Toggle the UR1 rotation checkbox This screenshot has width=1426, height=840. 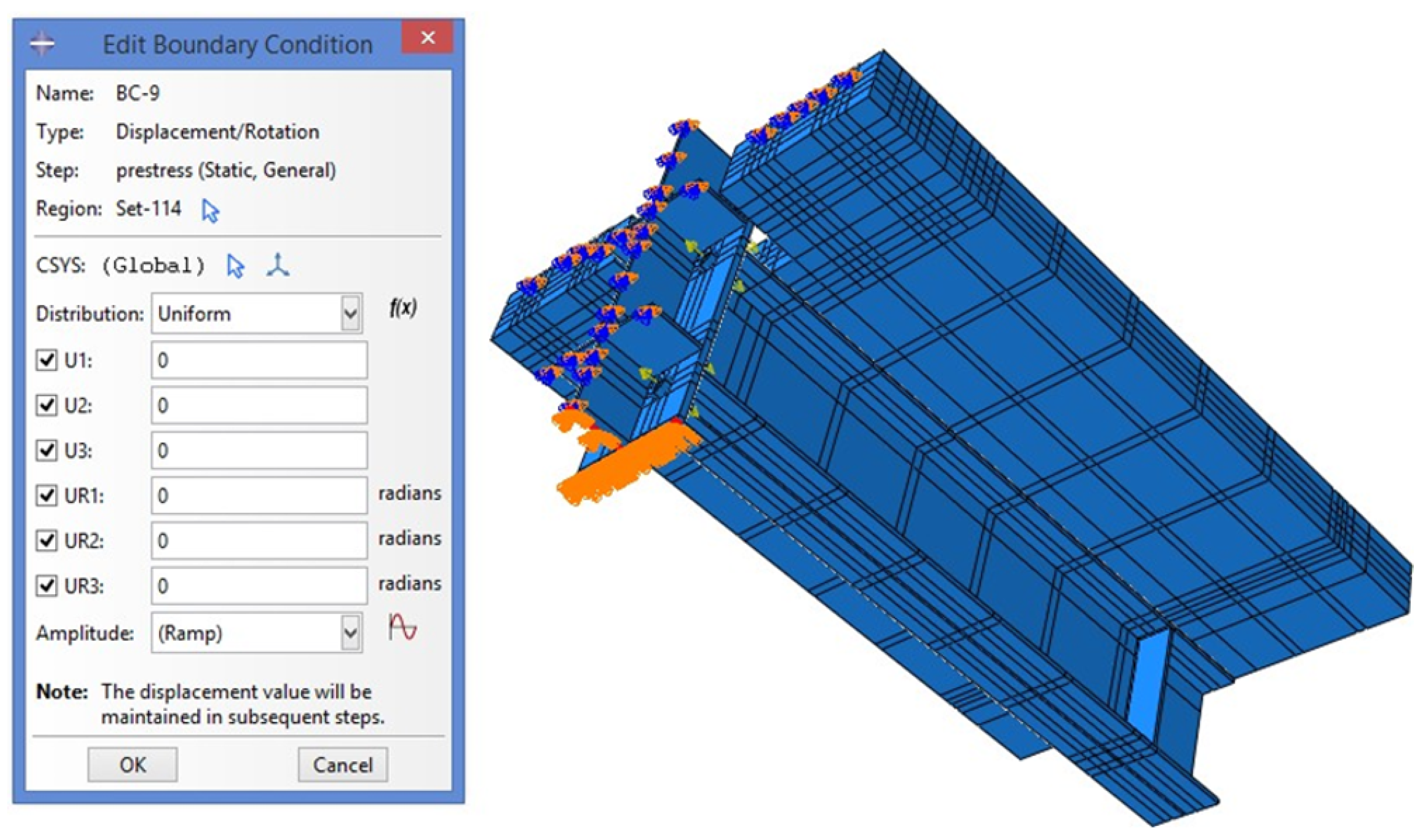pyautogui.click(x=47, y=495)
